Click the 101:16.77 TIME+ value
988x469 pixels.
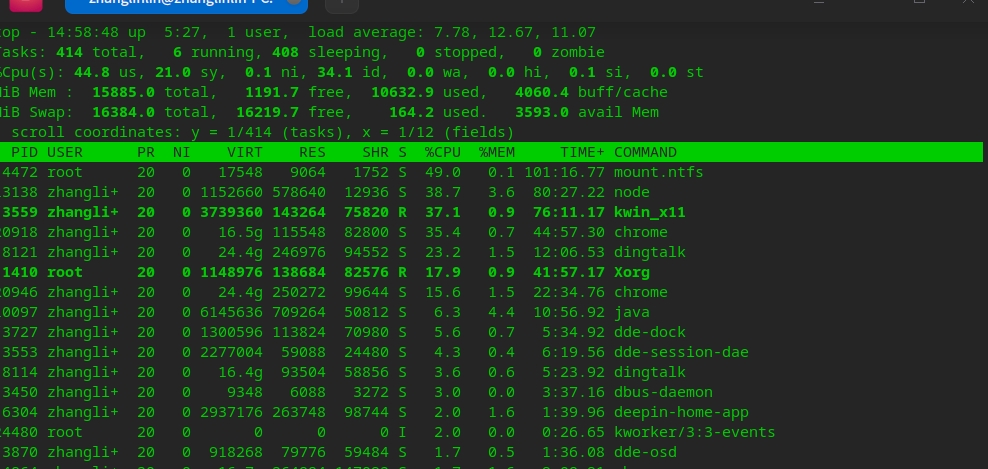pos(565,172)
